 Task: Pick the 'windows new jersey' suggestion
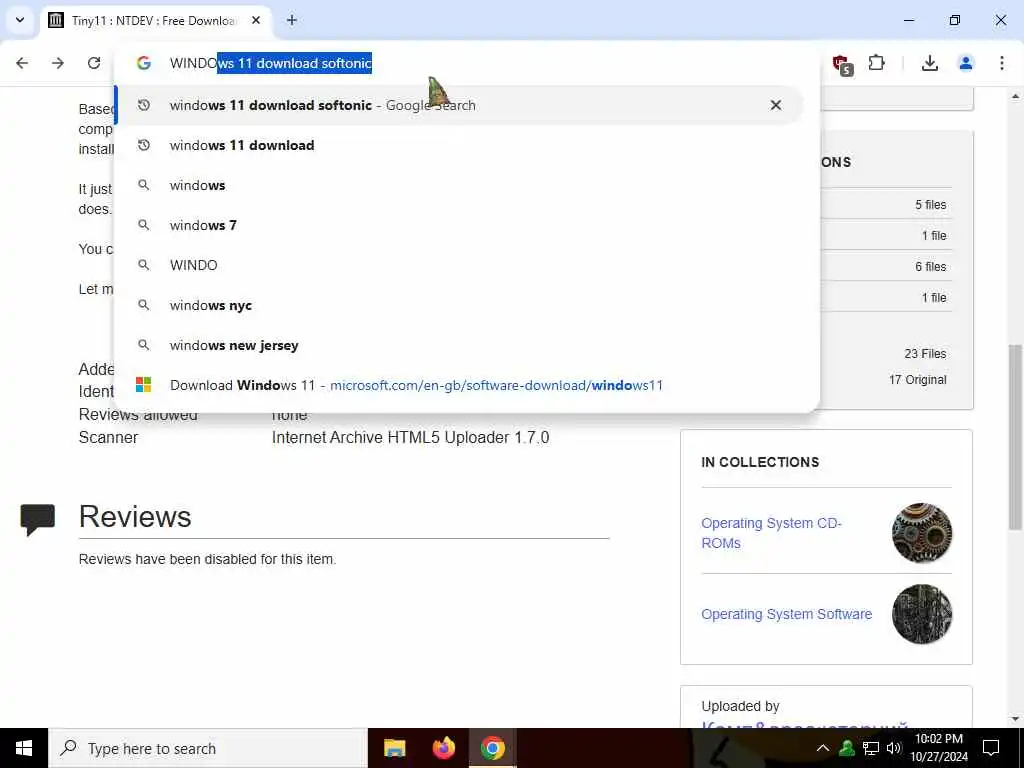(x=459, y=345)
